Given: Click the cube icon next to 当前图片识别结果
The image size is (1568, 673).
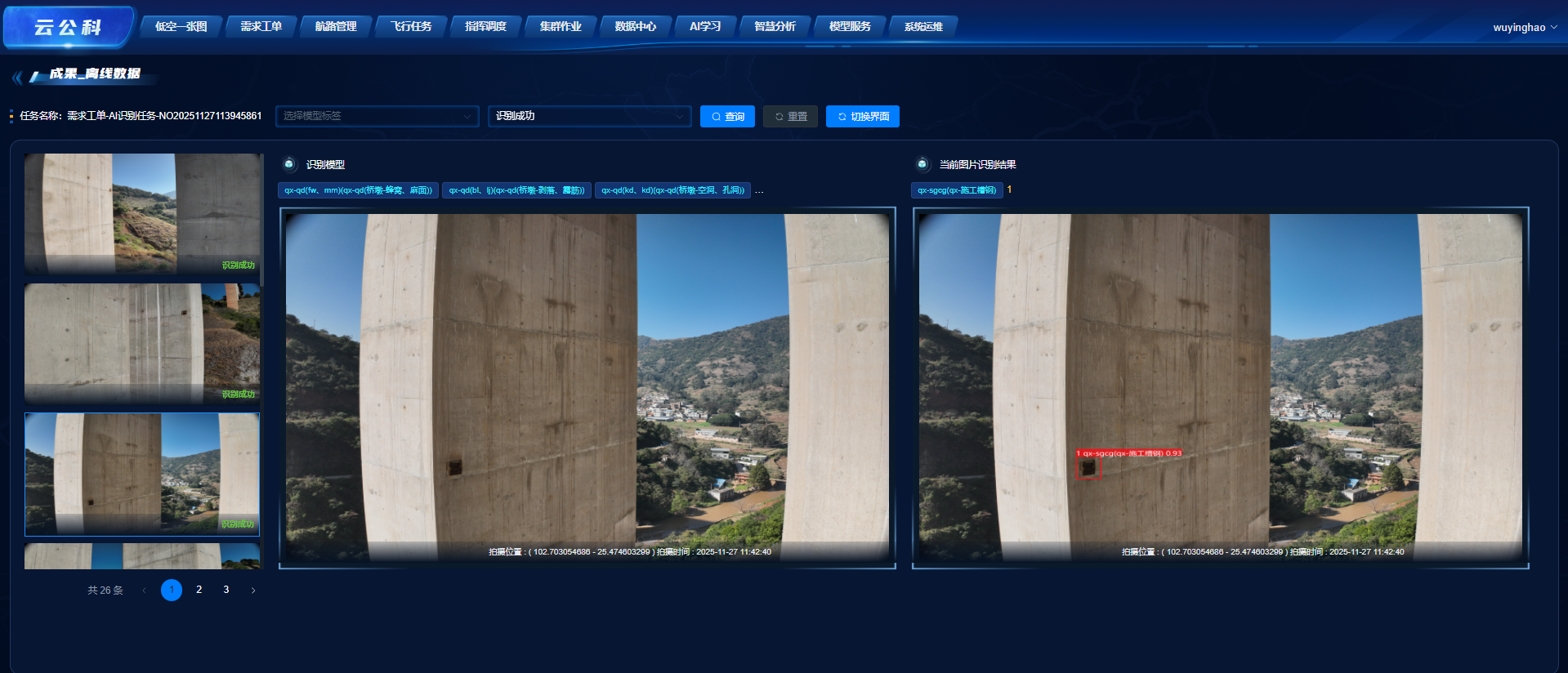Looking at the screenshot, I should coord(922,164).
